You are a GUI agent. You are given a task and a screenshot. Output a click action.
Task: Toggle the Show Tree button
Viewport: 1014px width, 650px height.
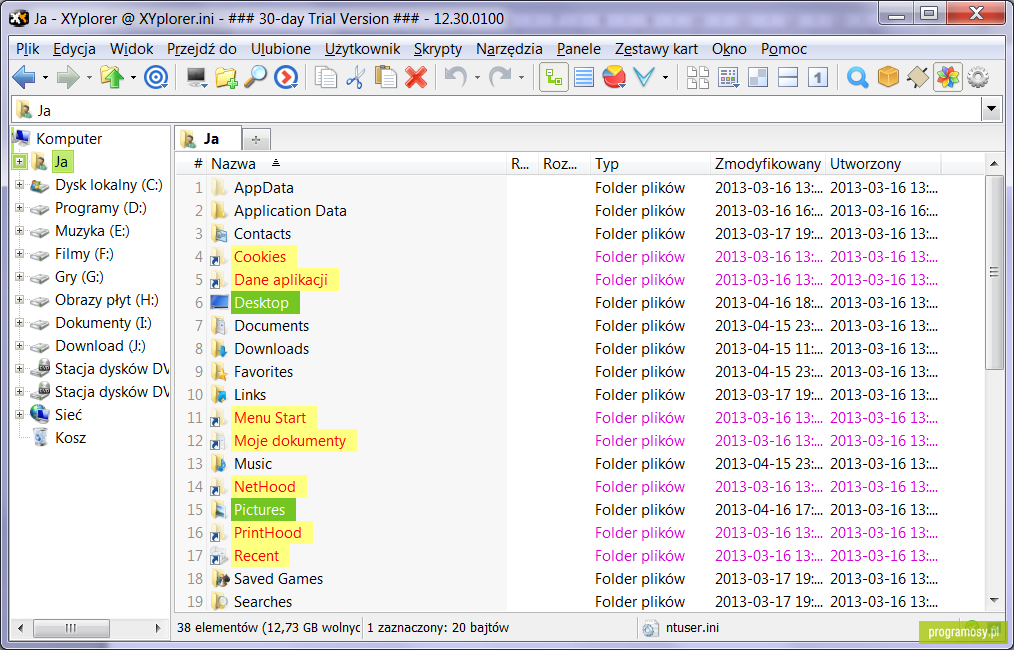(554, 78)
